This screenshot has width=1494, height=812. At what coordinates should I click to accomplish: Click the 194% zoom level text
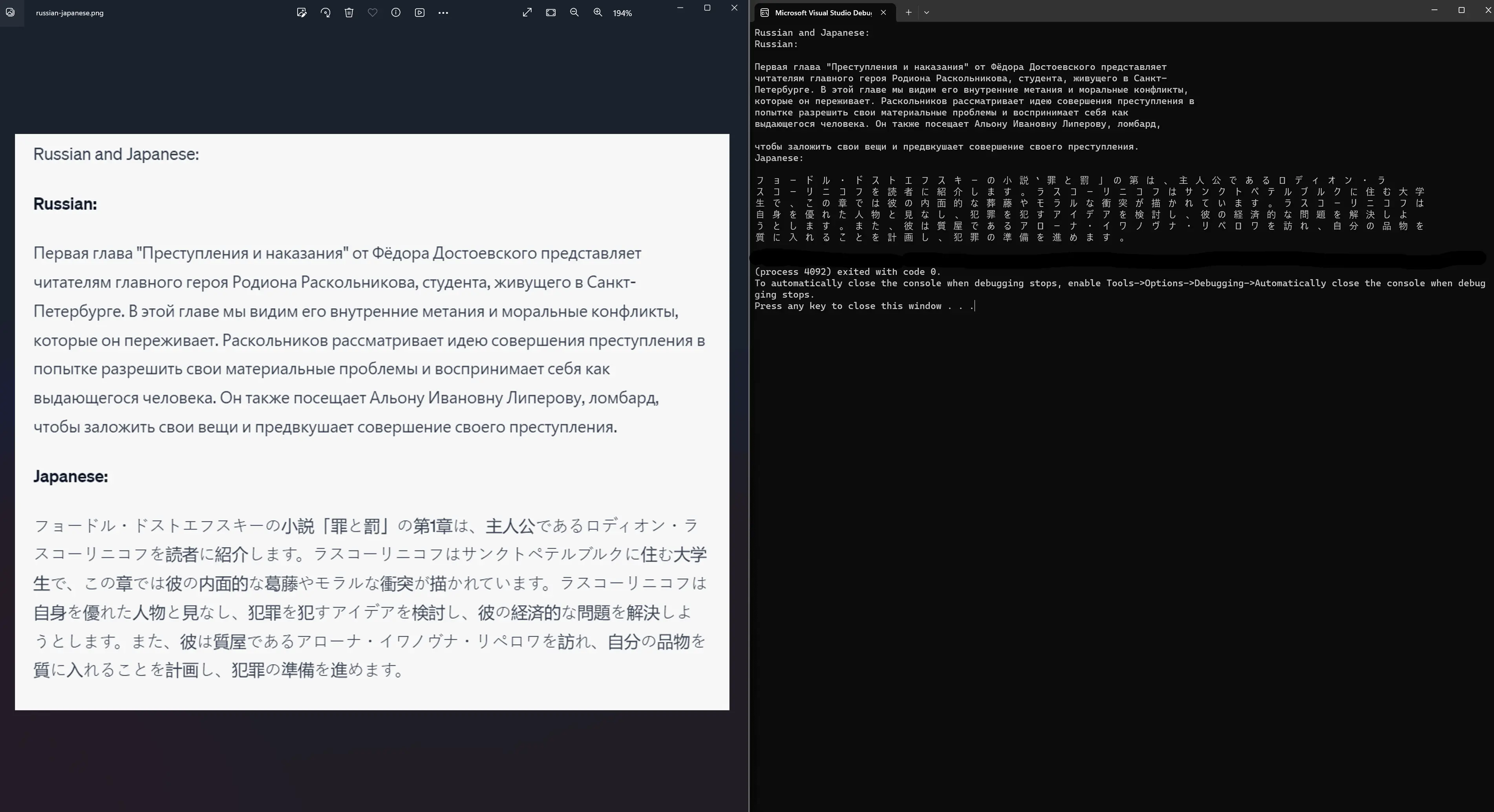[x=622, y=13]
